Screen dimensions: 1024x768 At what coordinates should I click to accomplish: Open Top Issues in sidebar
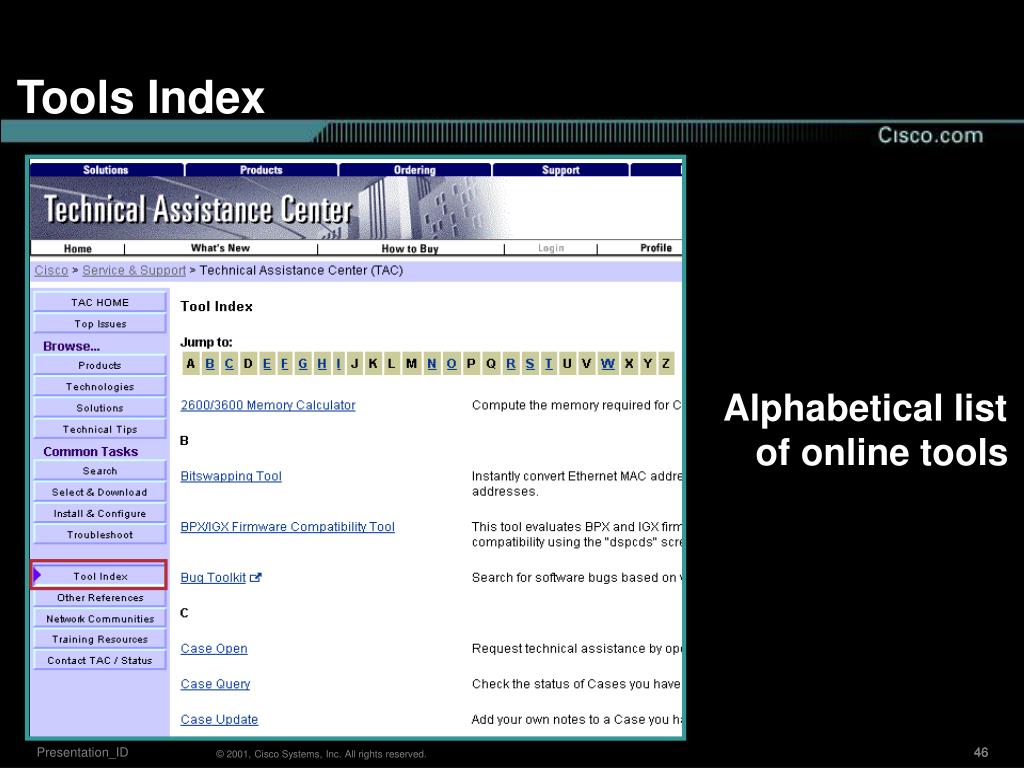coord(100,324)
